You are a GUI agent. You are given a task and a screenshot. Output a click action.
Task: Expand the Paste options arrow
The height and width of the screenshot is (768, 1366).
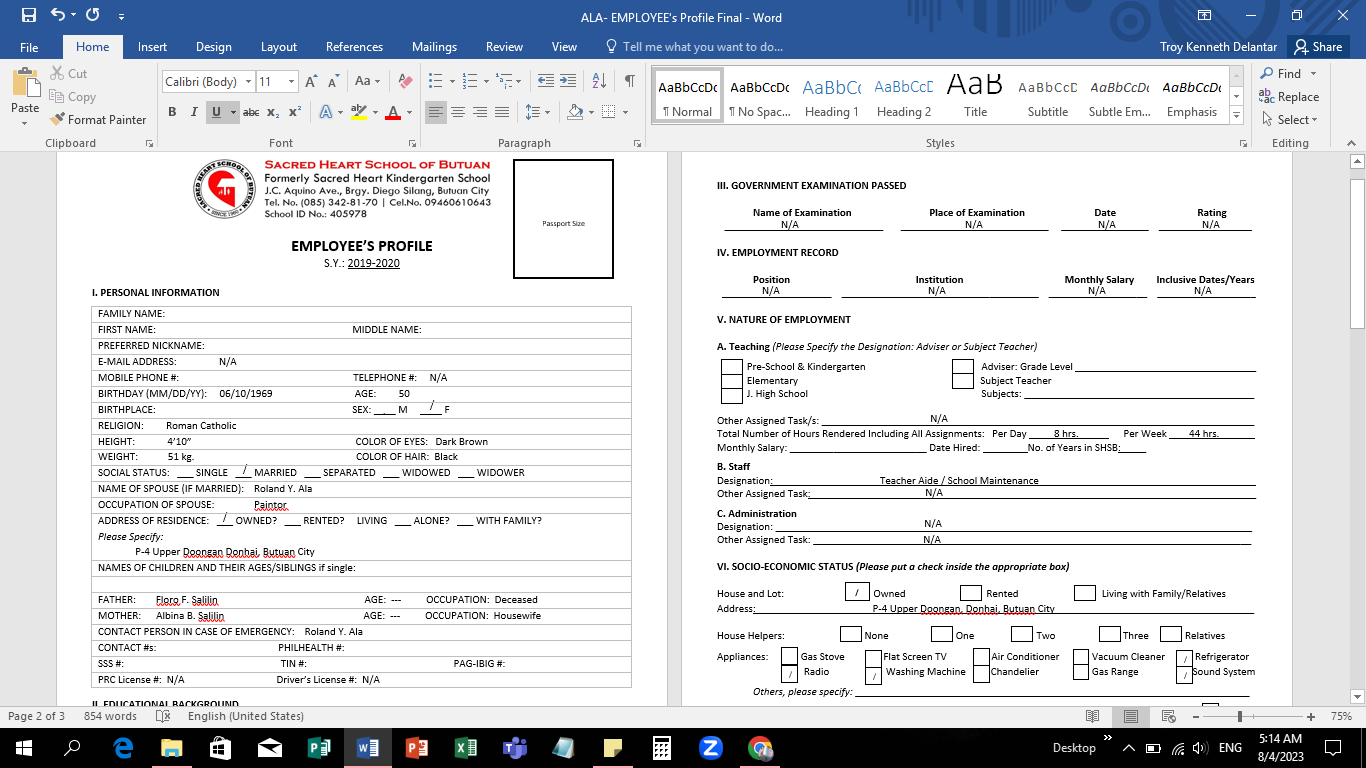[25, 122]
